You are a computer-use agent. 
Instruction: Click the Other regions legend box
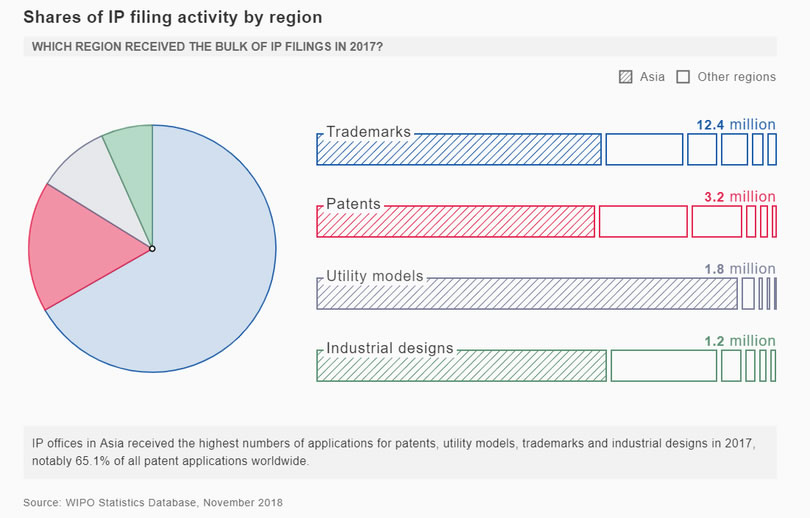coord(684,77)
